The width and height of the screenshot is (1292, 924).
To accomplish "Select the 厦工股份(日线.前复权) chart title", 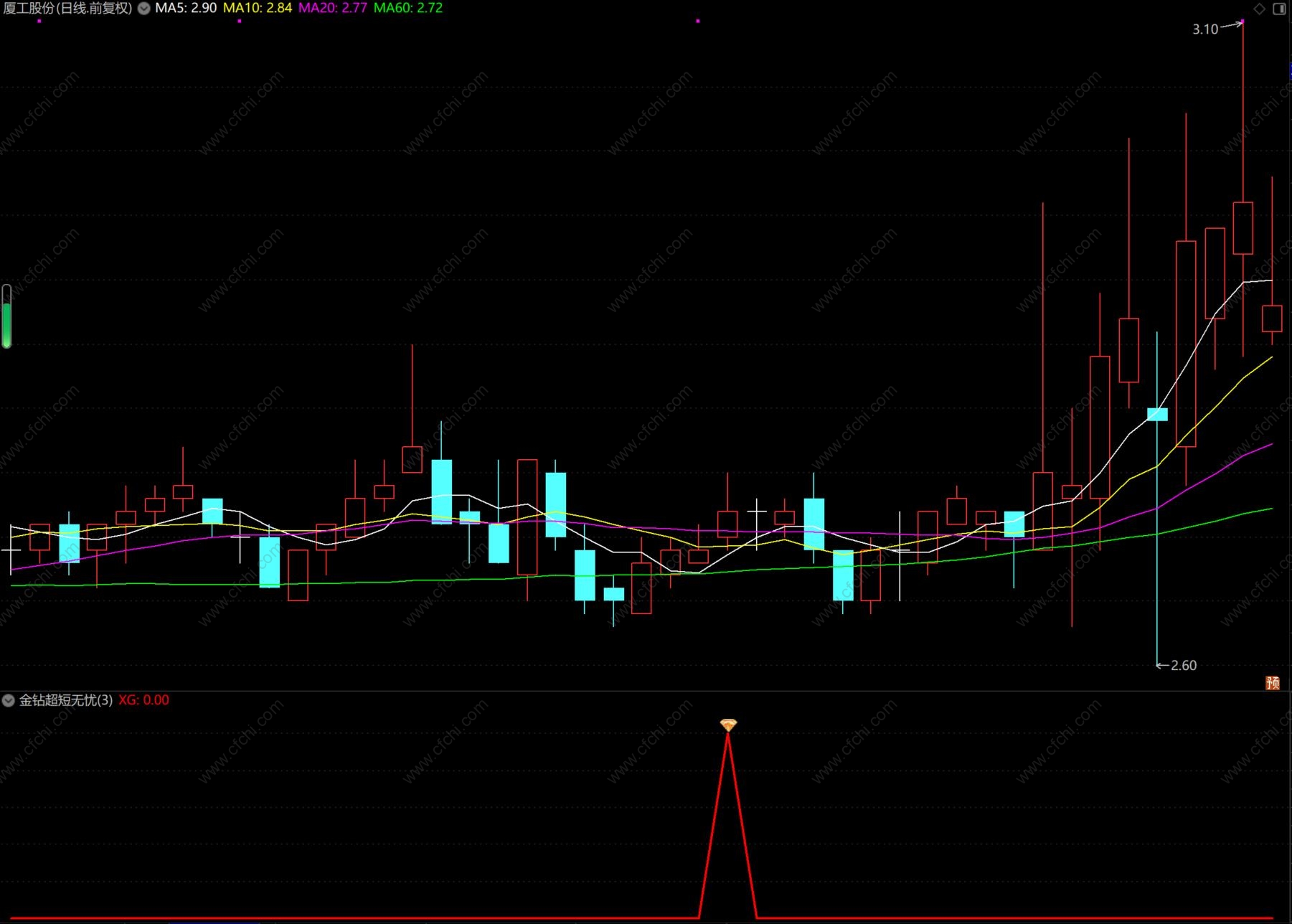I will point(67,9).
